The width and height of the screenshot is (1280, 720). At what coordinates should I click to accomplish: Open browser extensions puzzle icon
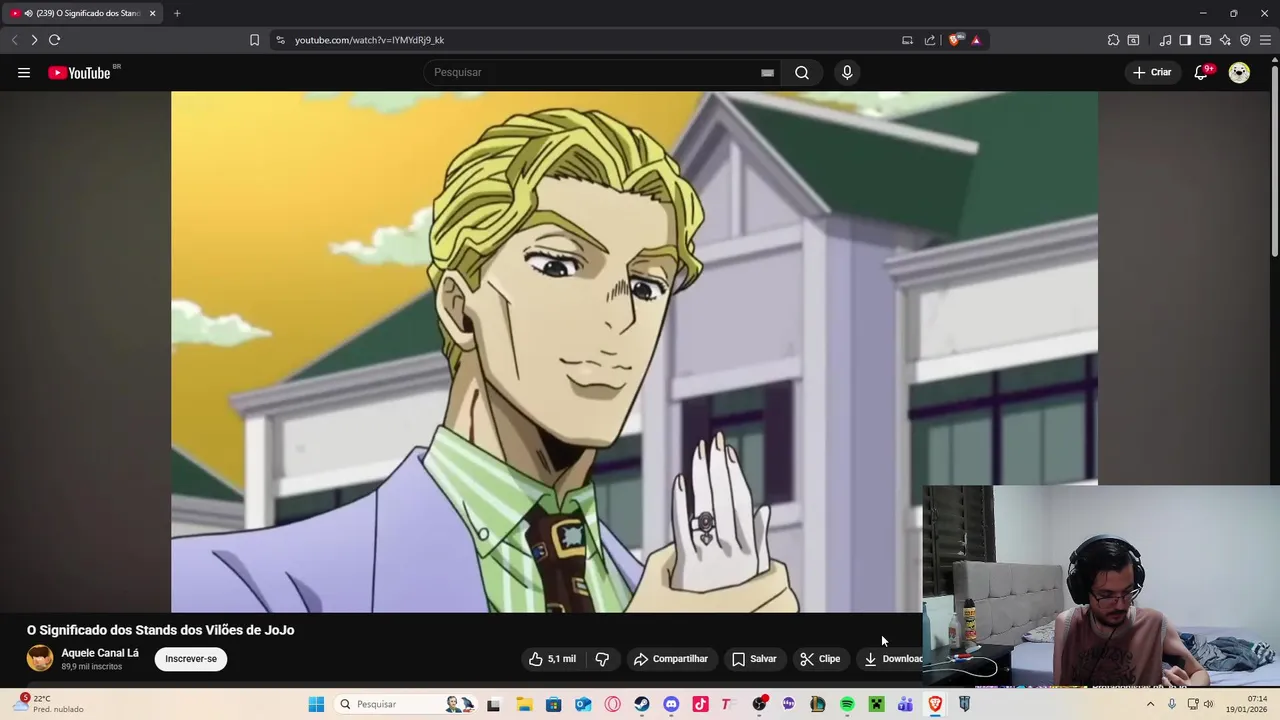pyautogui.click(x=1113, y=40)
